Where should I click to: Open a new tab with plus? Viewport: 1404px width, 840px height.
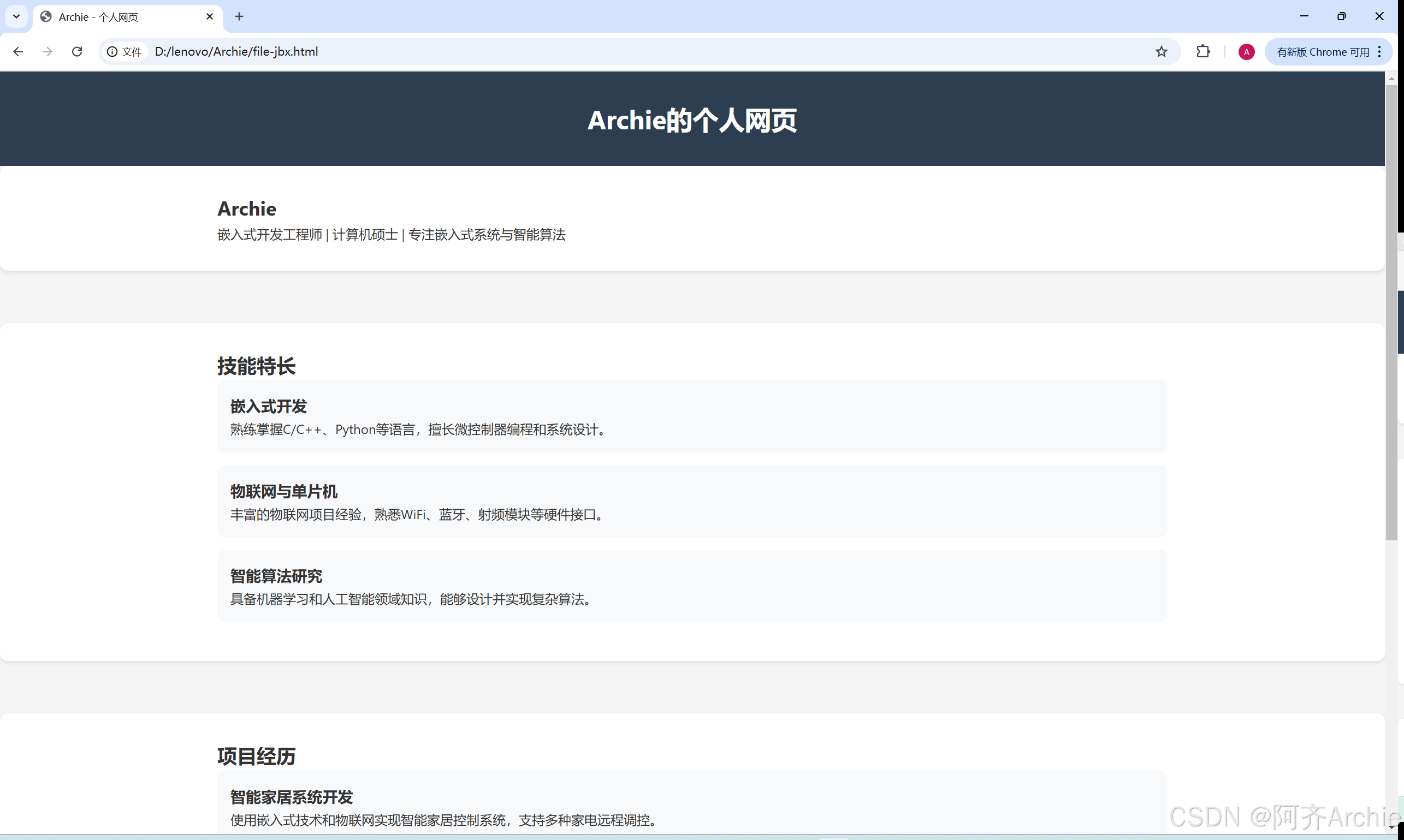[x=239, y=16]
